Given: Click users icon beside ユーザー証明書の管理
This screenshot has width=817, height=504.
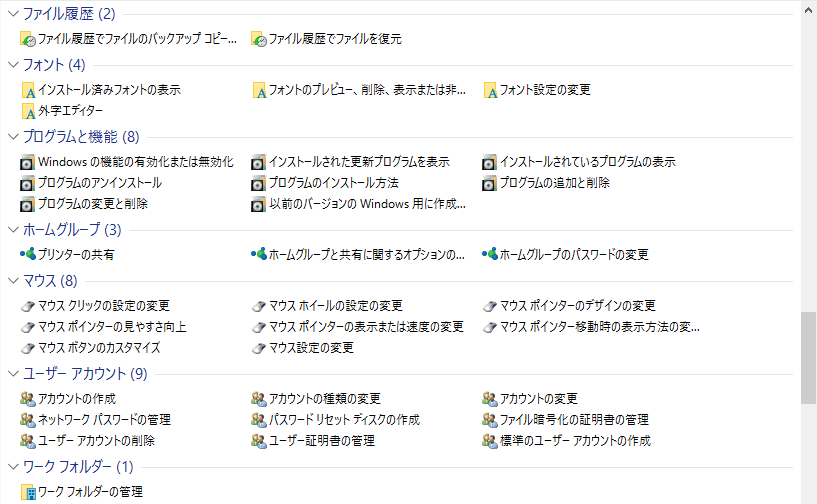Looking at the screenshot, I should pos(258,441).
